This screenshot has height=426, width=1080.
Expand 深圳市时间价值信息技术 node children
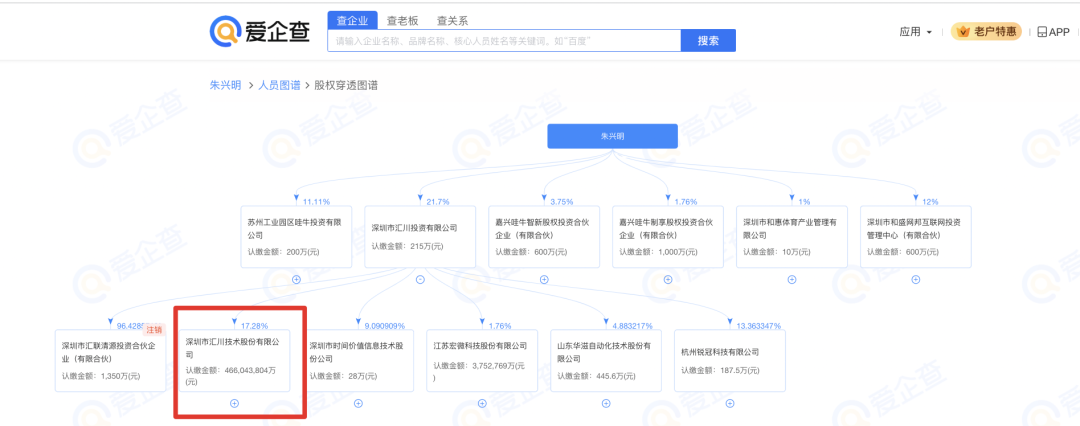point(358,403)
